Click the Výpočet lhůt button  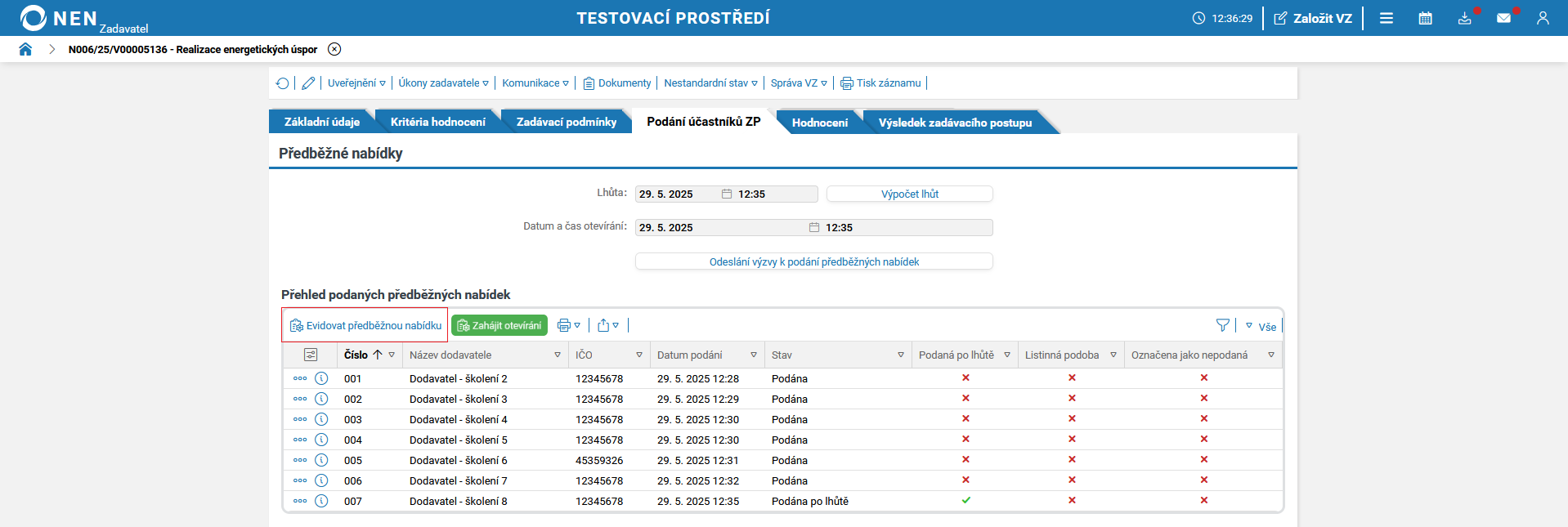coord(909,194)
